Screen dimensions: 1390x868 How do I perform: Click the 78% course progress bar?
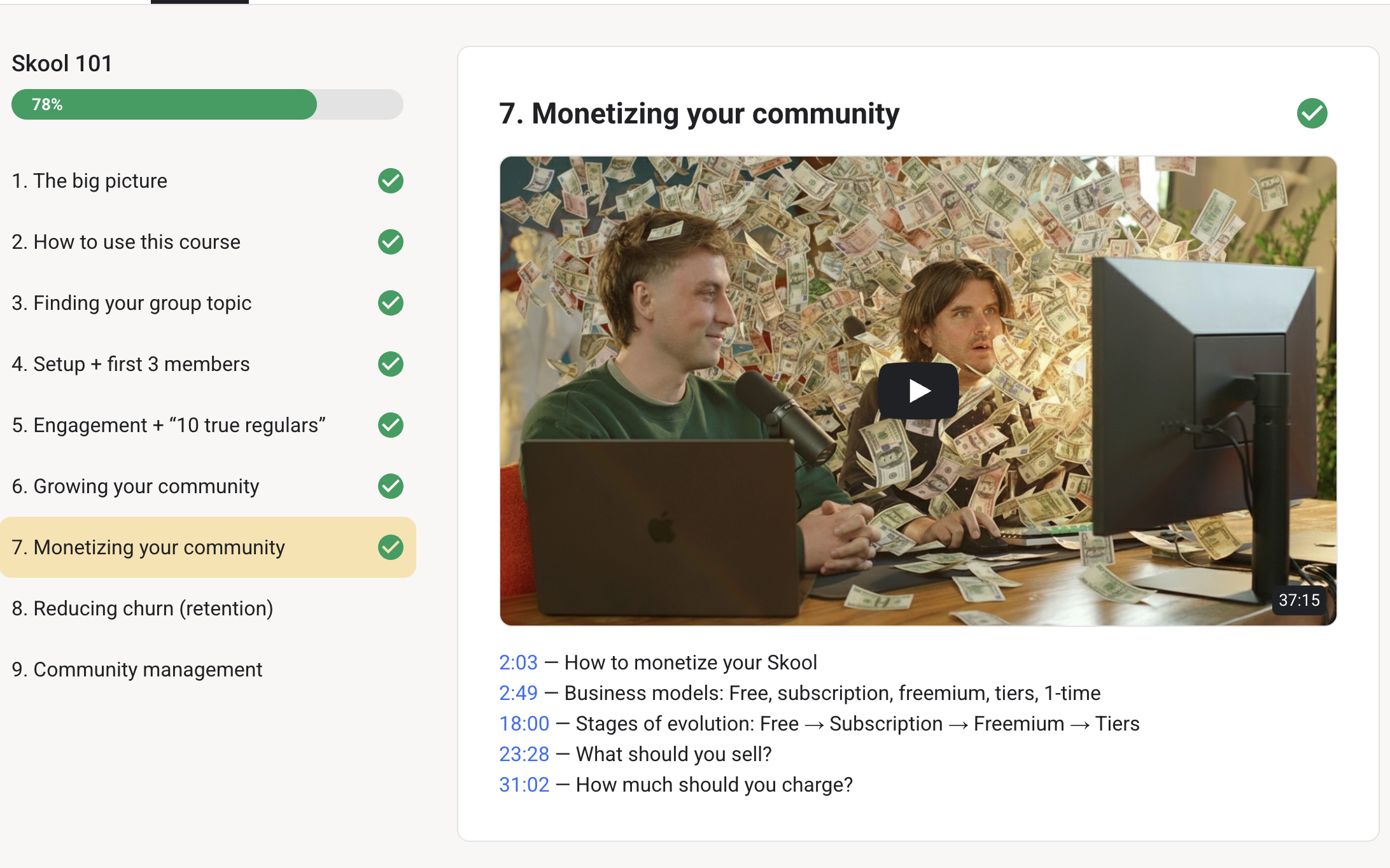pyautogui.click(x=207, y=104)
